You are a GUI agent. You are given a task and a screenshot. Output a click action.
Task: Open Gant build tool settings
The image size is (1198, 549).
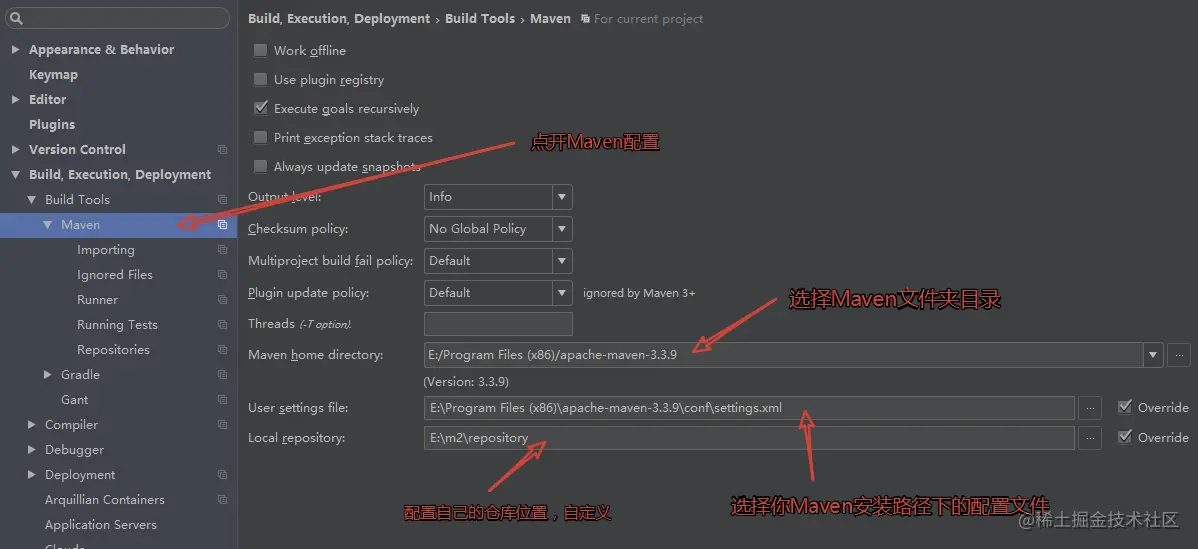point(74,400)
